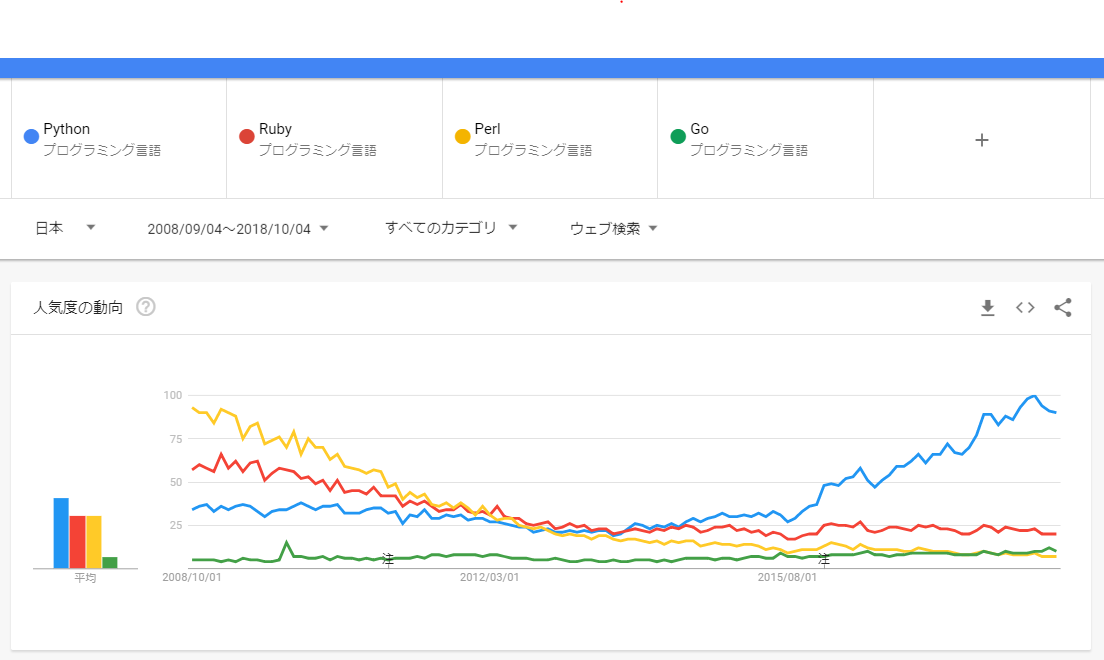
Task: Open the 日本 region dropdown
Action: point(65,228)
